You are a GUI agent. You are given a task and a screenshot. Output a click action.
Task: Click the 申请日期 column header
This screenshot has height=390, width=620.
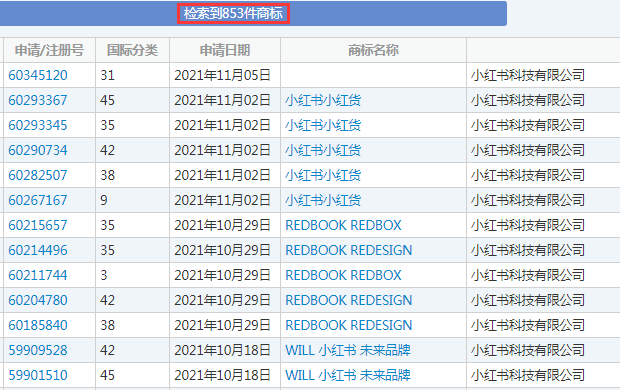click(225, 50)
